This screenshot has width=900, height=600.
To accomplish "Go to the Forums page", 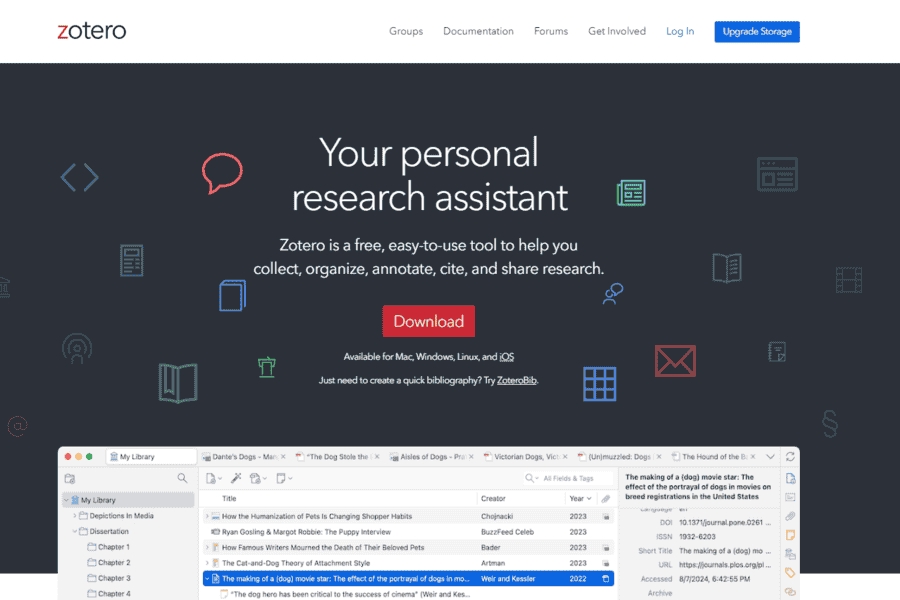I will (550, 31).
